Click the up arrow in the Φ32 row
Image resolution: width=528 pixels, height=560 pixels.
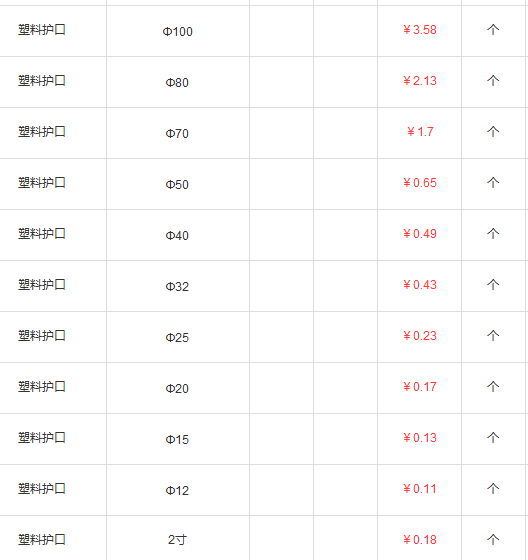(493, 285)
